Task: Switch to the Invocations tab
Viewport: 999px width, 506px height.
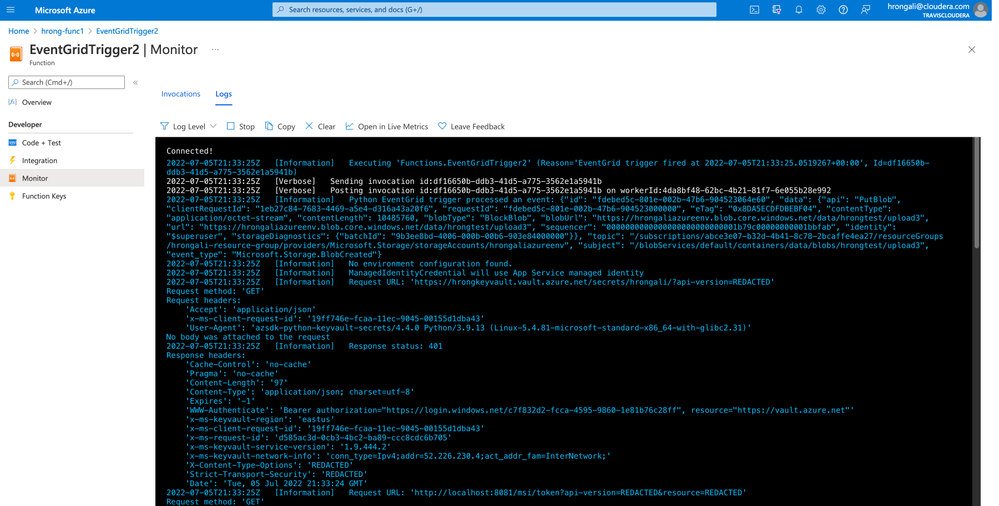Action: (180, 94)
